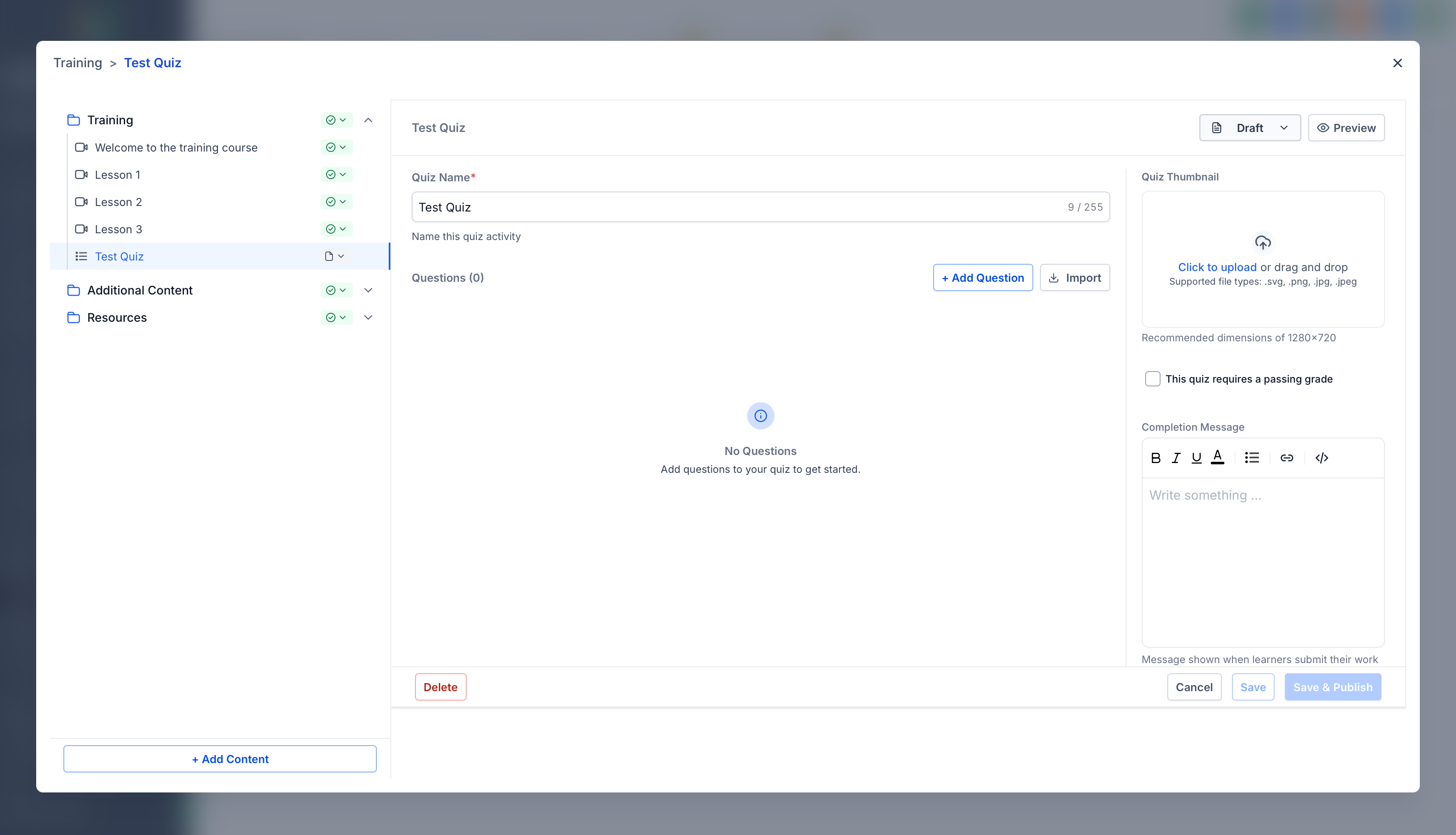Click the upload cloud icon for thumbnail
Viewport: 1456px width, 835px height.
point(1263,243)
